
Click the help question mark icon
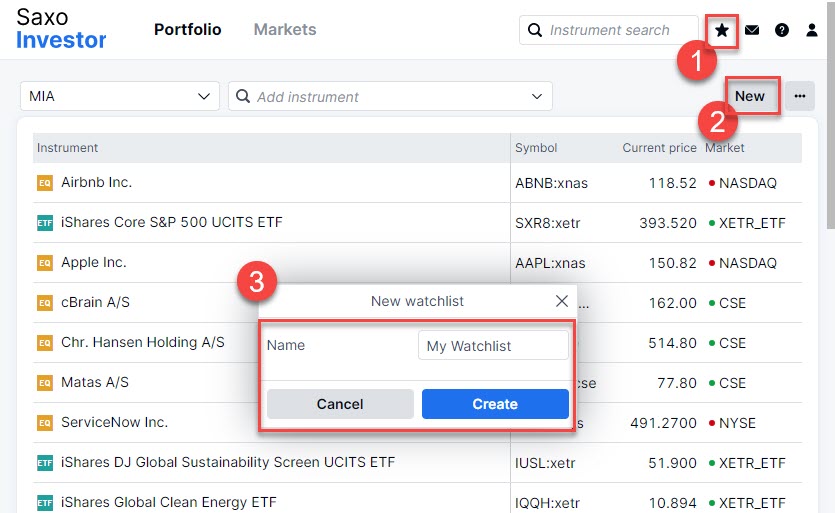pyautogui.click(x=782, y=30)
